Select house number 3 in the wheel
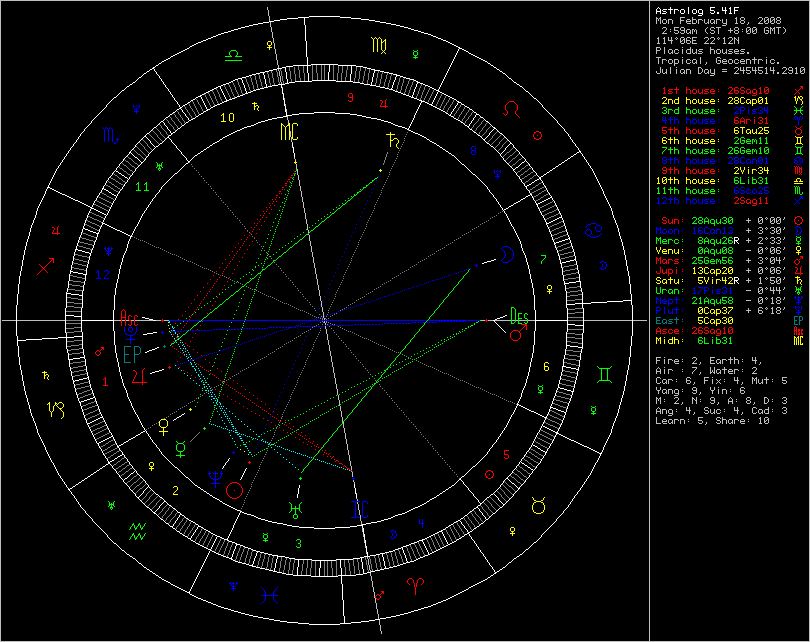 [x=298, y=543]
